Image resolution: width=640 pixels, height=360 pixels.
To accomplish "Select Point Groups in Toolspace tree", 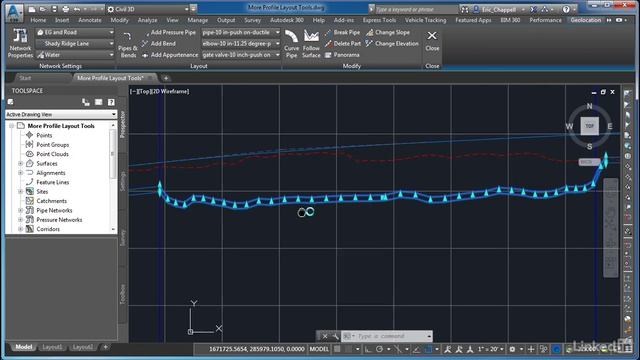I will [x=53, y=144].
